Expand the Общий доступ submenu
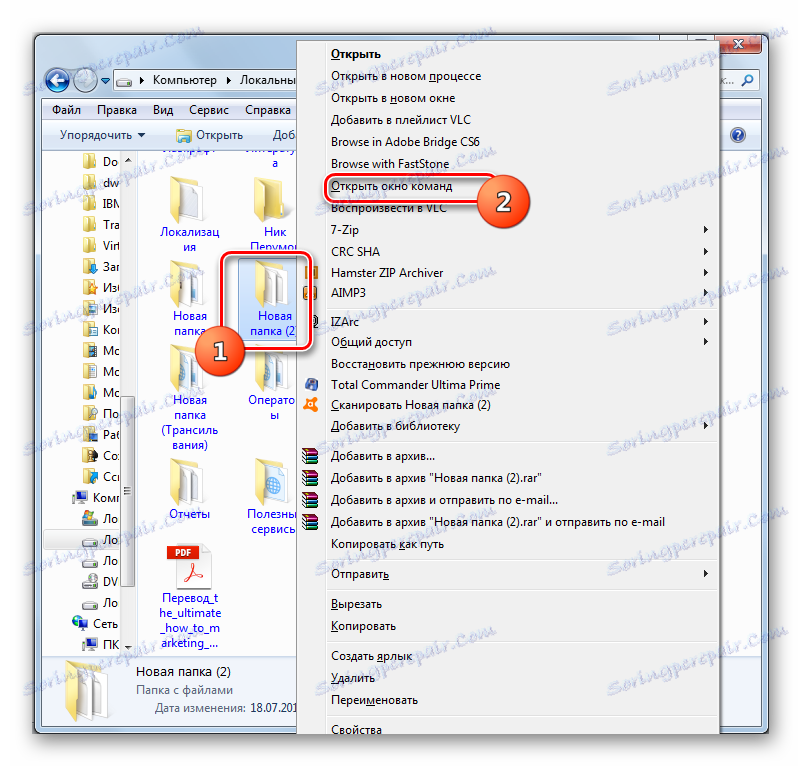The width and height of the screenshot is (801, 766). pos(705,341)
